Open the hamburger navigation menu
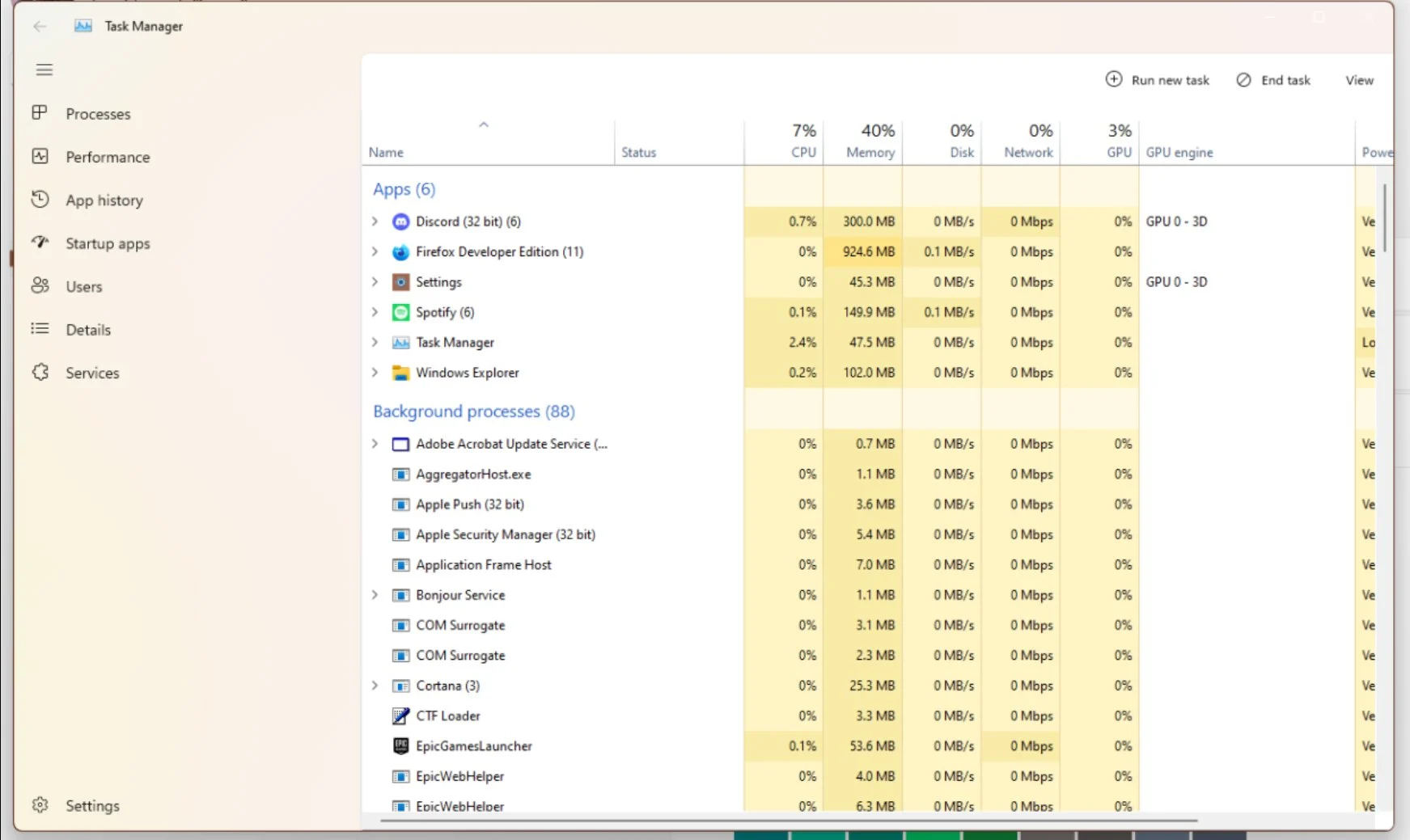Screen dimensions: 1410x840 (x=44, y=70)
